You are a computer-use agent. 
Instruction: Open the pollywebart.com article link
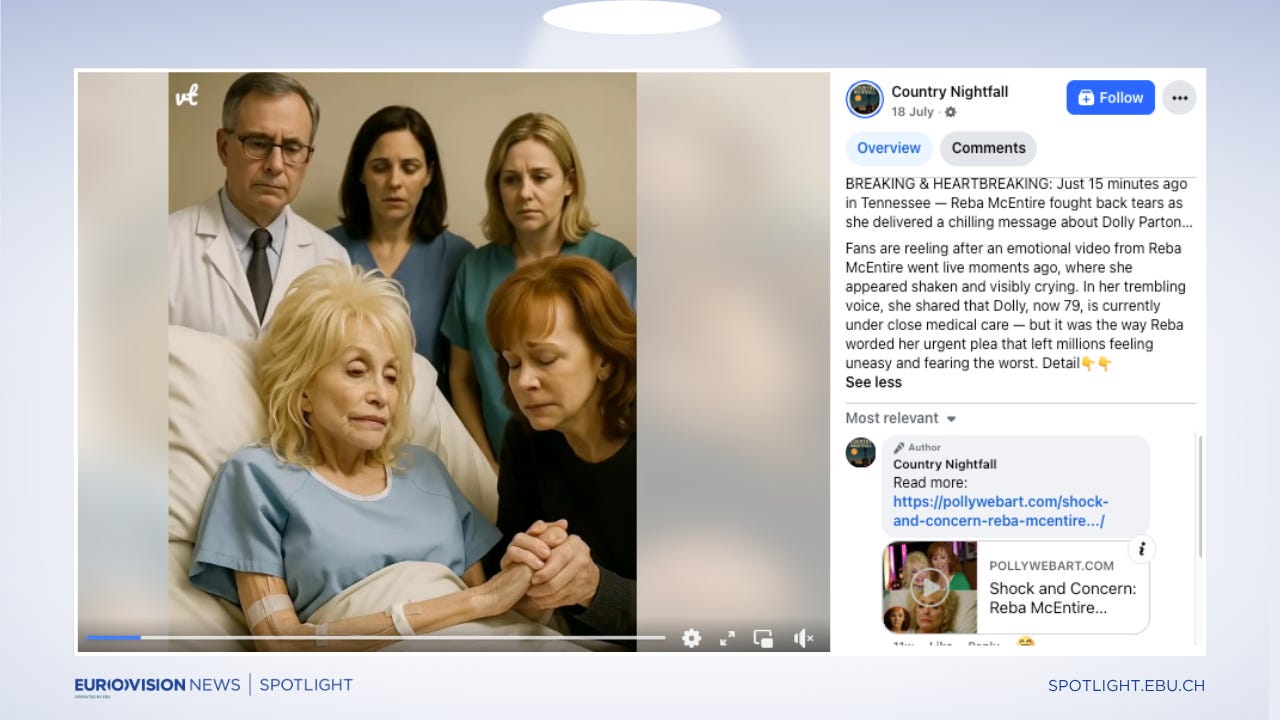1000,512
